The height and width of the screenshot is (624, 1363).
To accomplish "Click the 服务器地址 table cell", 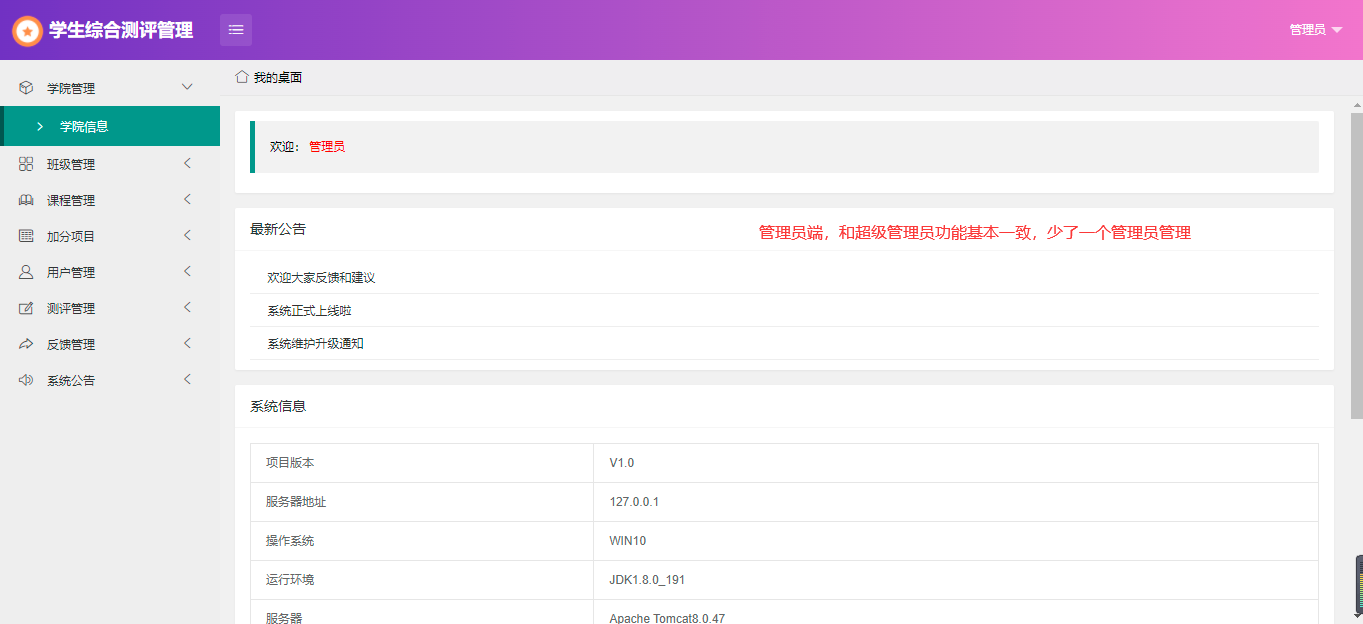I will (422, 502).
